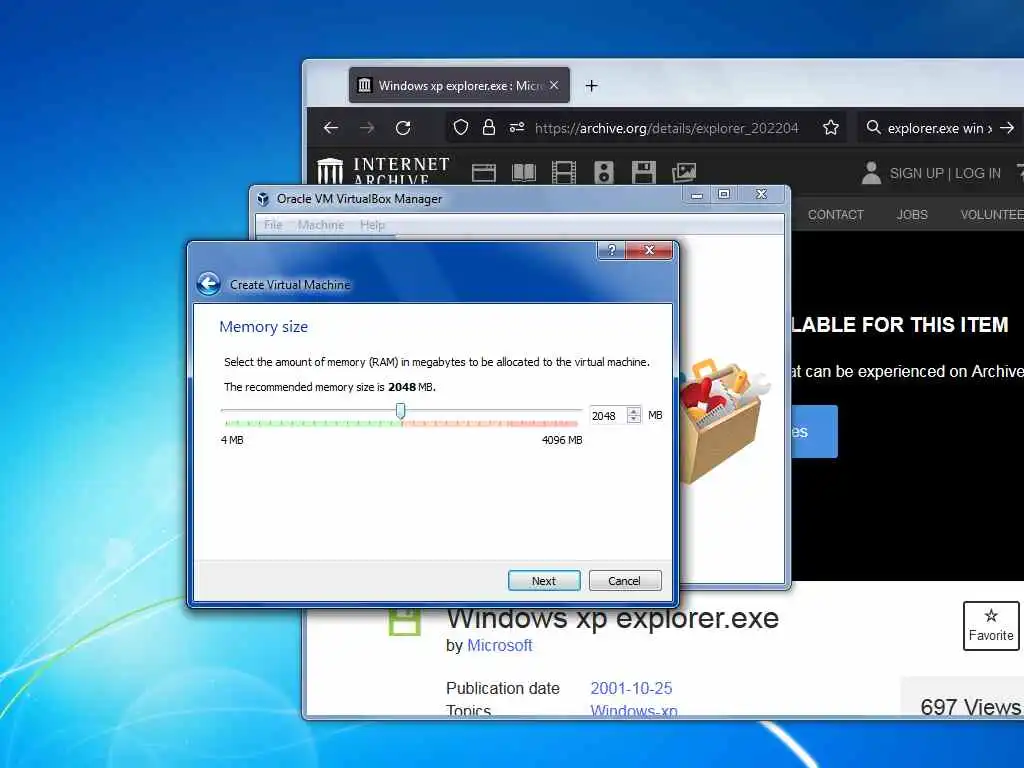Viewport: 1024px width, 768px height.
Task: Open the JOBS link on archive.org
Action: click(x=912, y=215)
